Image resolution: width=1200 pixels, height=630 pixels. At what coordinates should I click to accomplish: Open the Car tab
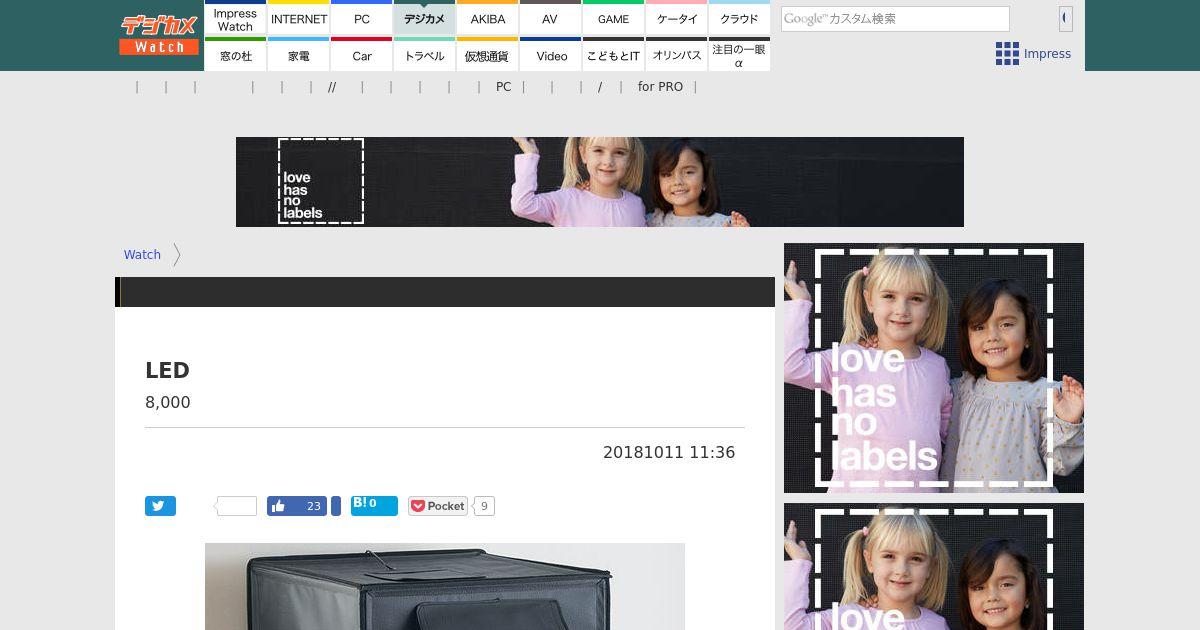coord(362,55)
